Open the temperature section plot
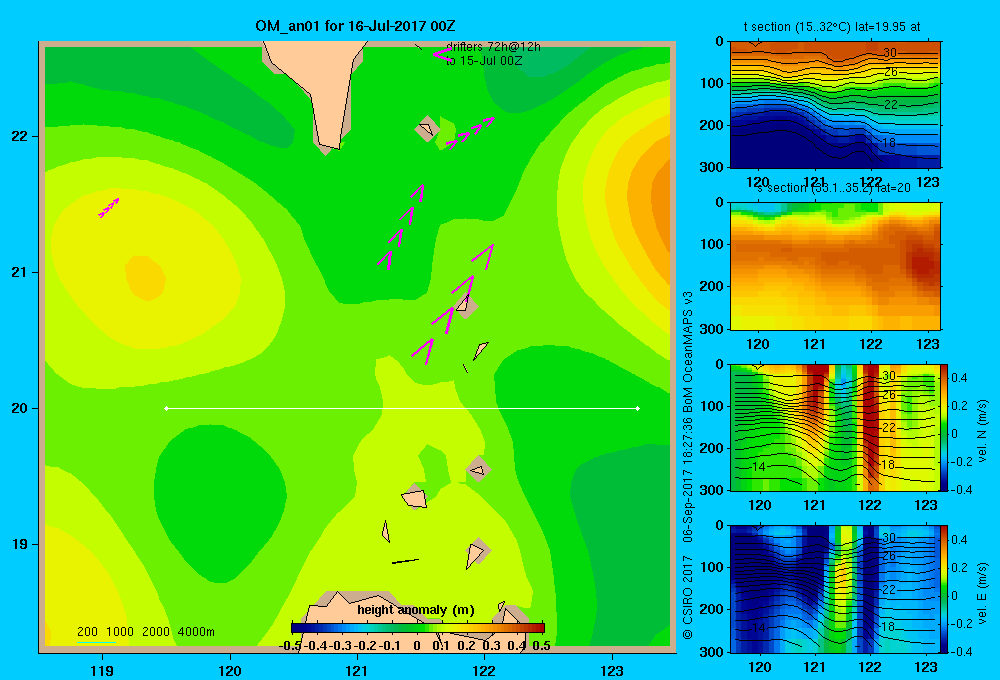The image size is (1000, 680). [x=835, y=104]
